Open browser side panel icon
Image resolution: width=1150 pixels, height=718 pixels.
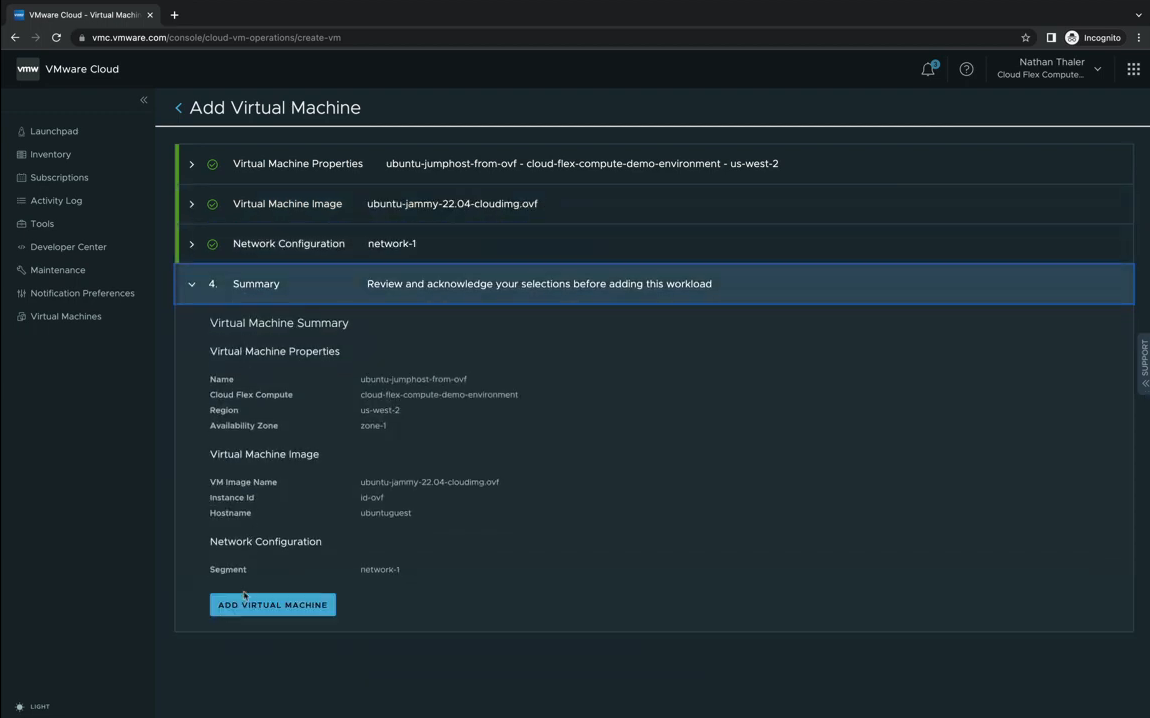point(1051,37)
